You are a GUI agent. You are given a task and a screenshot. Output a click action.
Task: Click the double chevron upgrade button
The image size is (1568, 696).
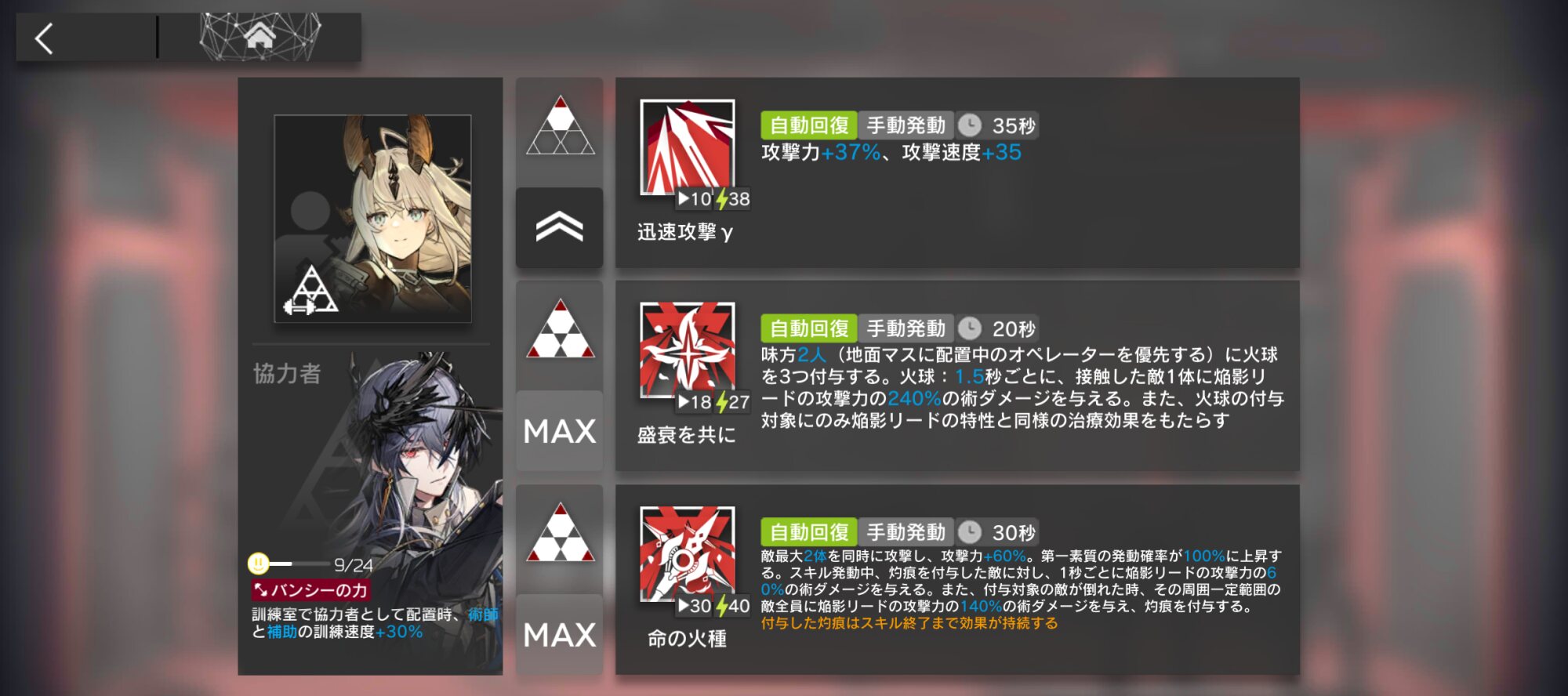pyautogui.click(x=560, y=227)
